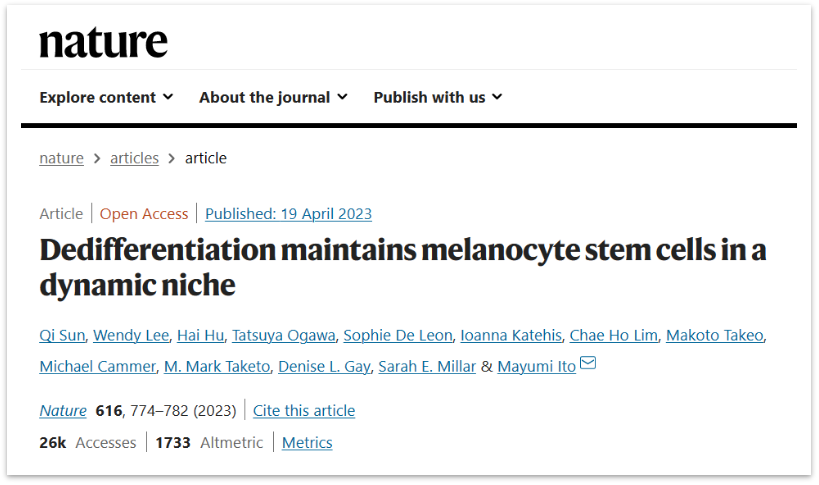
Task: Click corresponding author Mayumi Ito
Action: [537, 366]
